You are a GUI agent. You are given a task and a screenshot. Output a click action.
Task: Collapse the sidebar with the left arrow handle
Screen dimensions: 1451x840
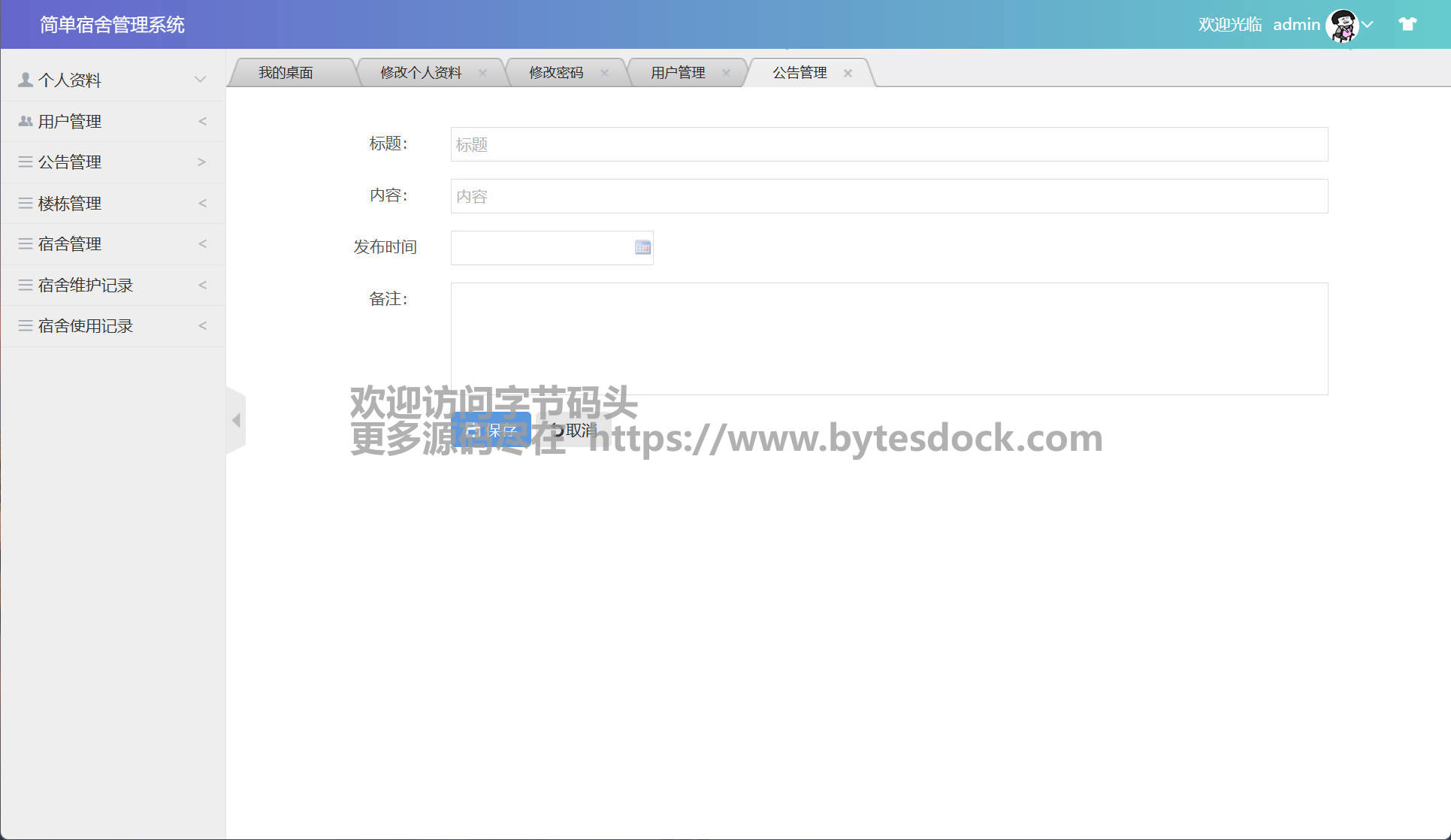(236, 420)
